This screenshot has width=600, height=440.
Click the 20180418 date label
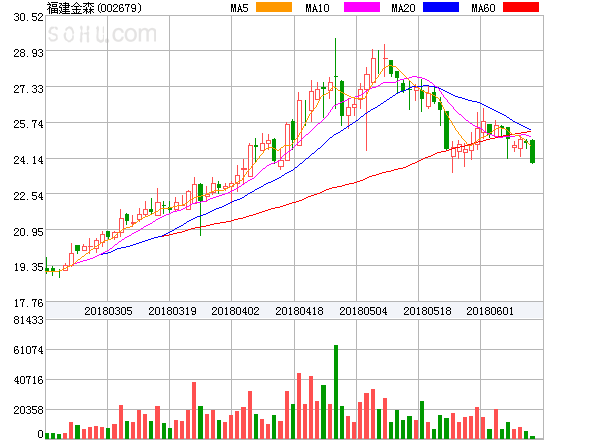click(299, 311)
